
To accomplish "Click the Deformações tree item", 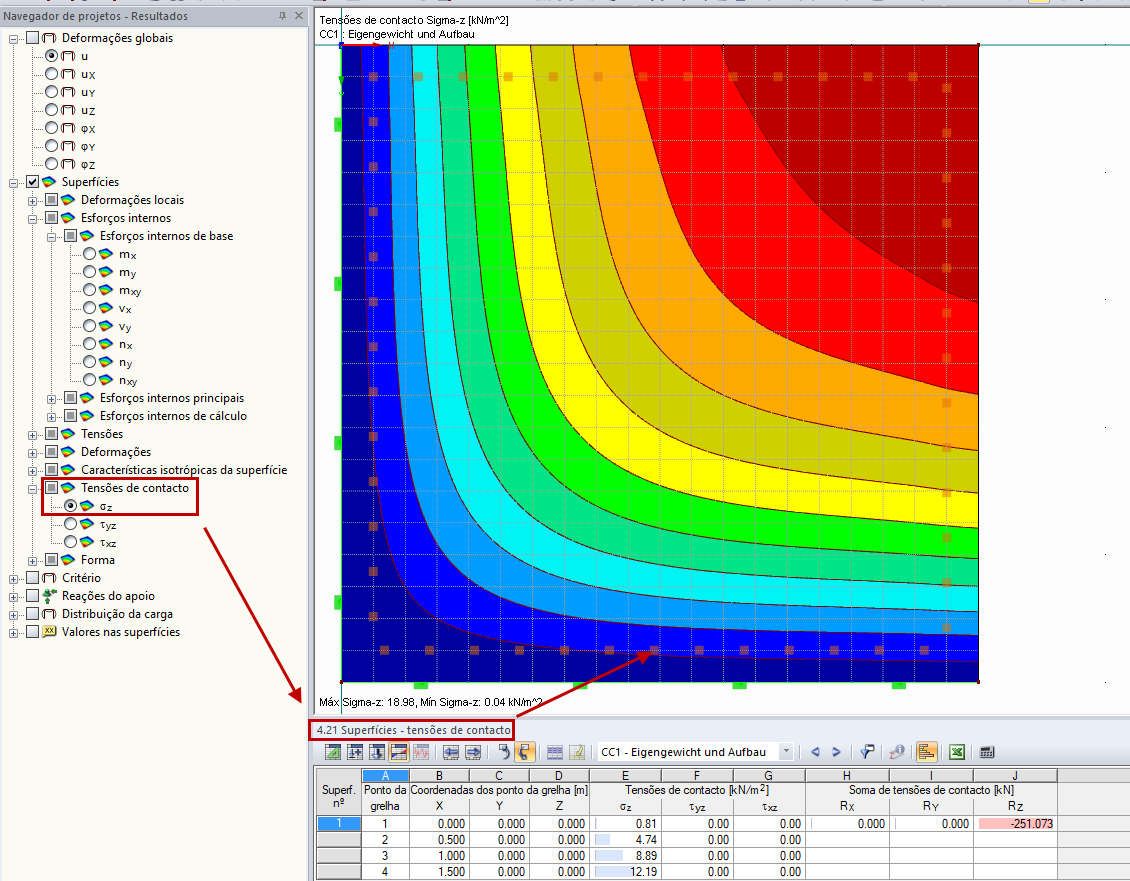I will point(116,452).
